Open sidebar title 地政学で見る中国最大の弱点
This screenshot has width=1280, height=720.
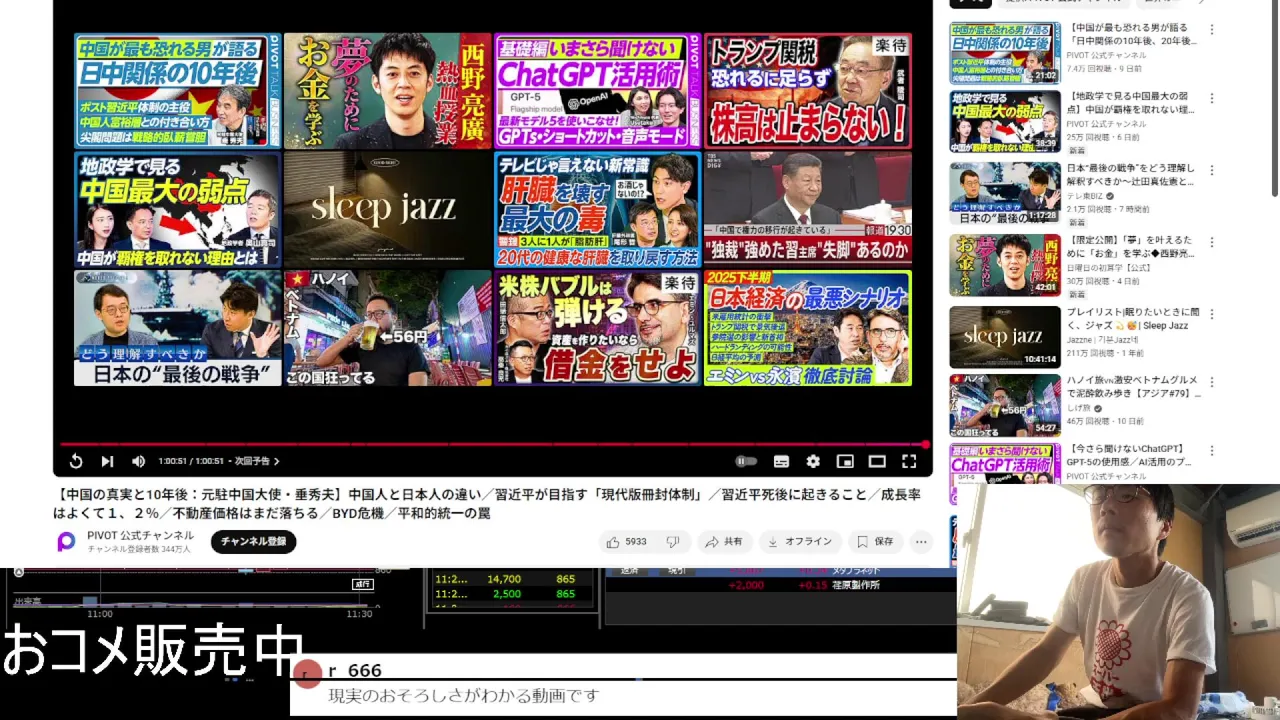coord(1131,103)
